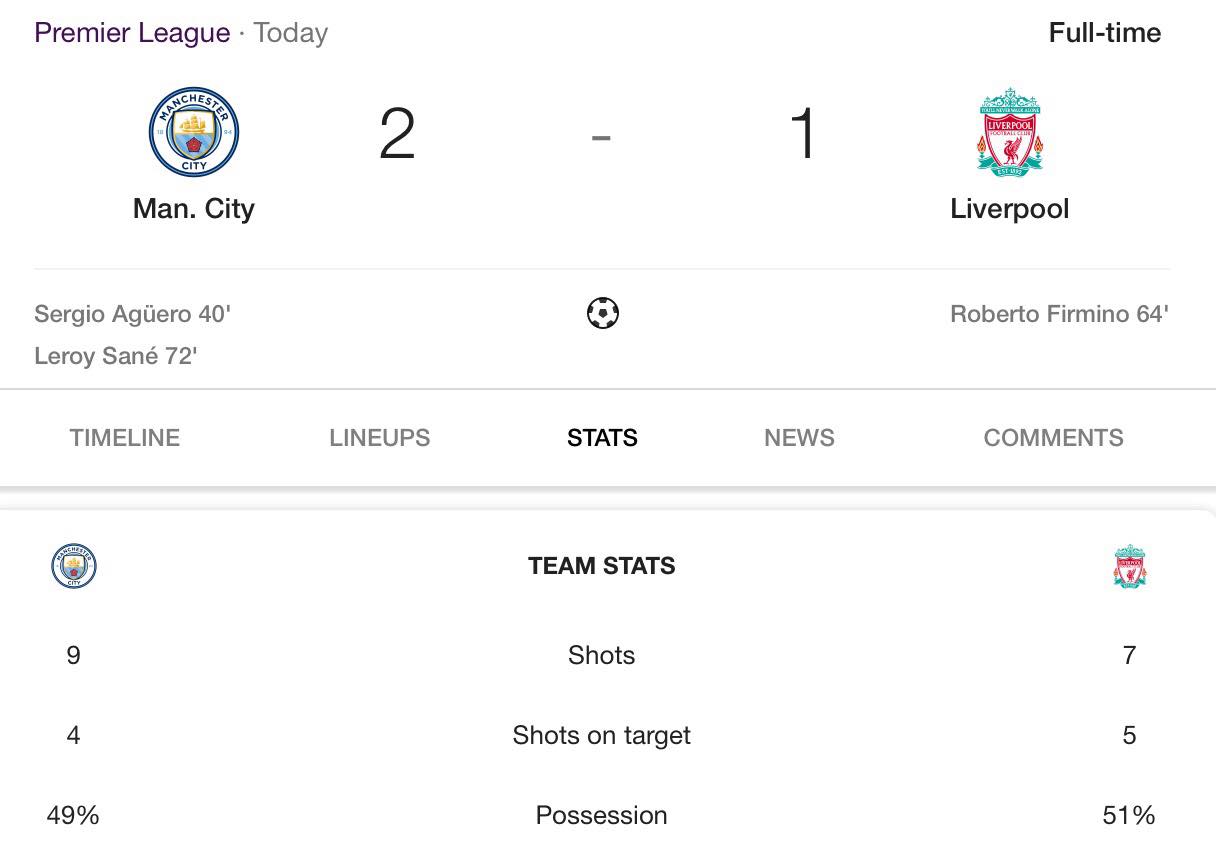Screen dimensions: 1216x863
Task: Click the Shots on target label
Action: 602,736
